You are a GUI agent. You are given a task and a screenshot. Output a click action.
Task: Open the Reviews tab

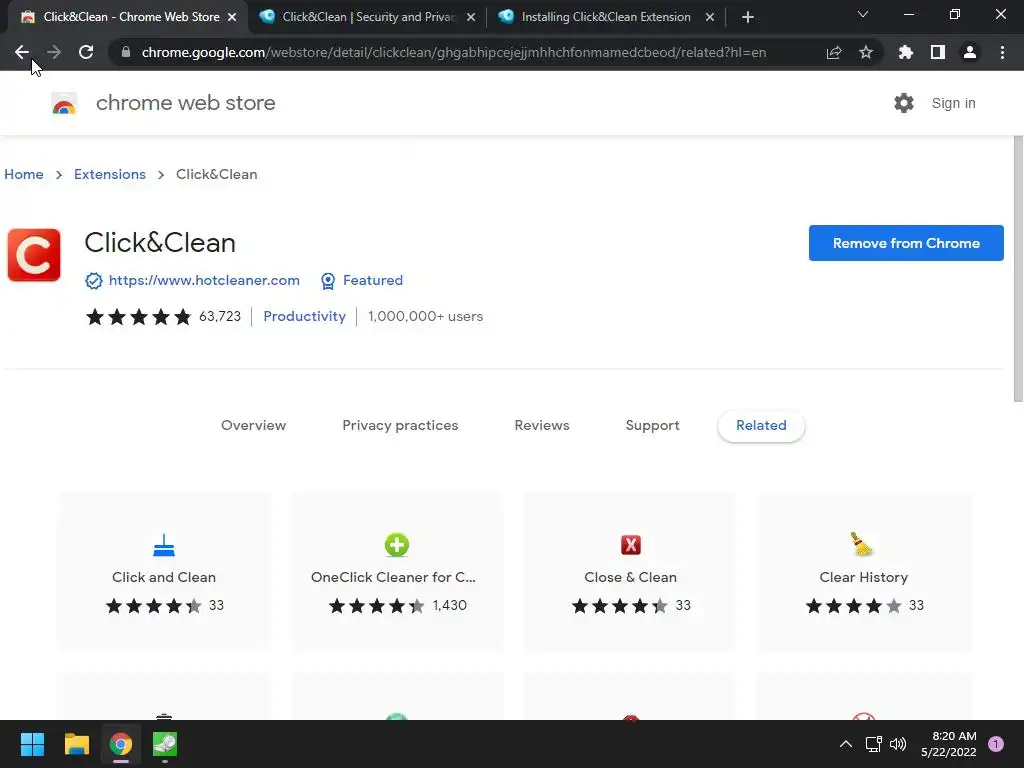542,425
